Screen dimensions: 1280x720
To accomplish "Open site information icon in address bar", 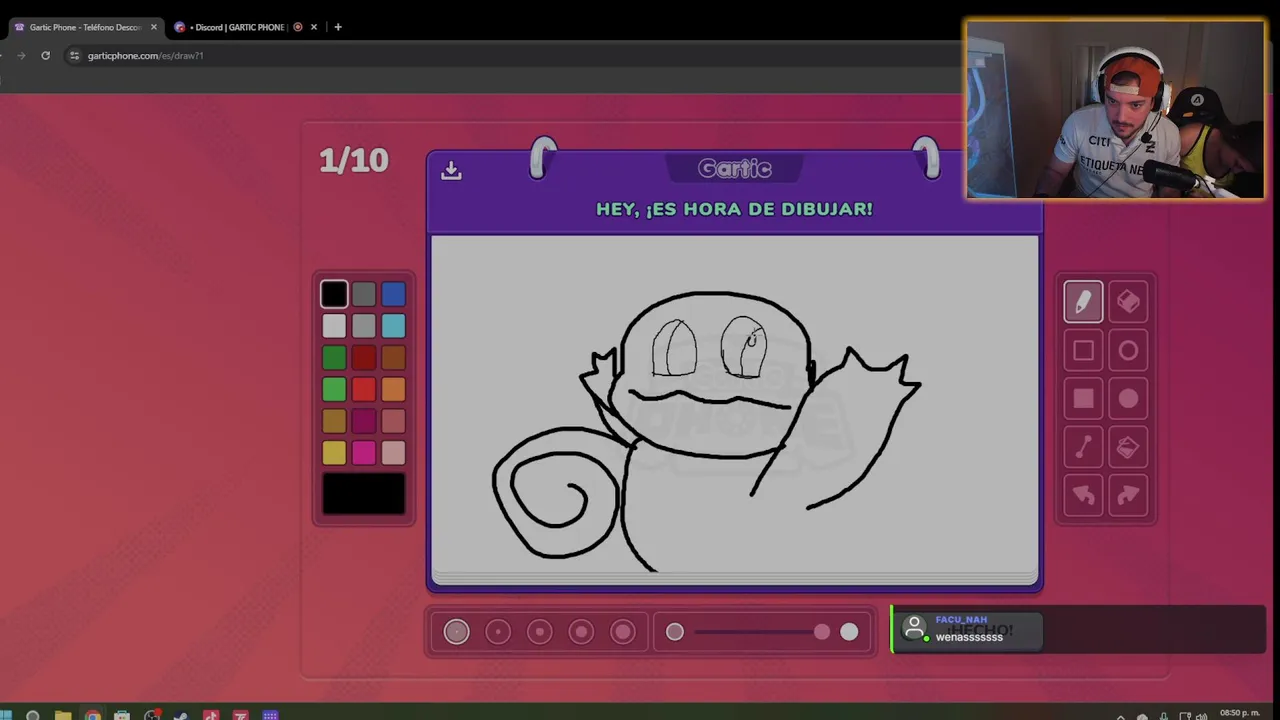I will pyautogui.click(x=74, y=55).
